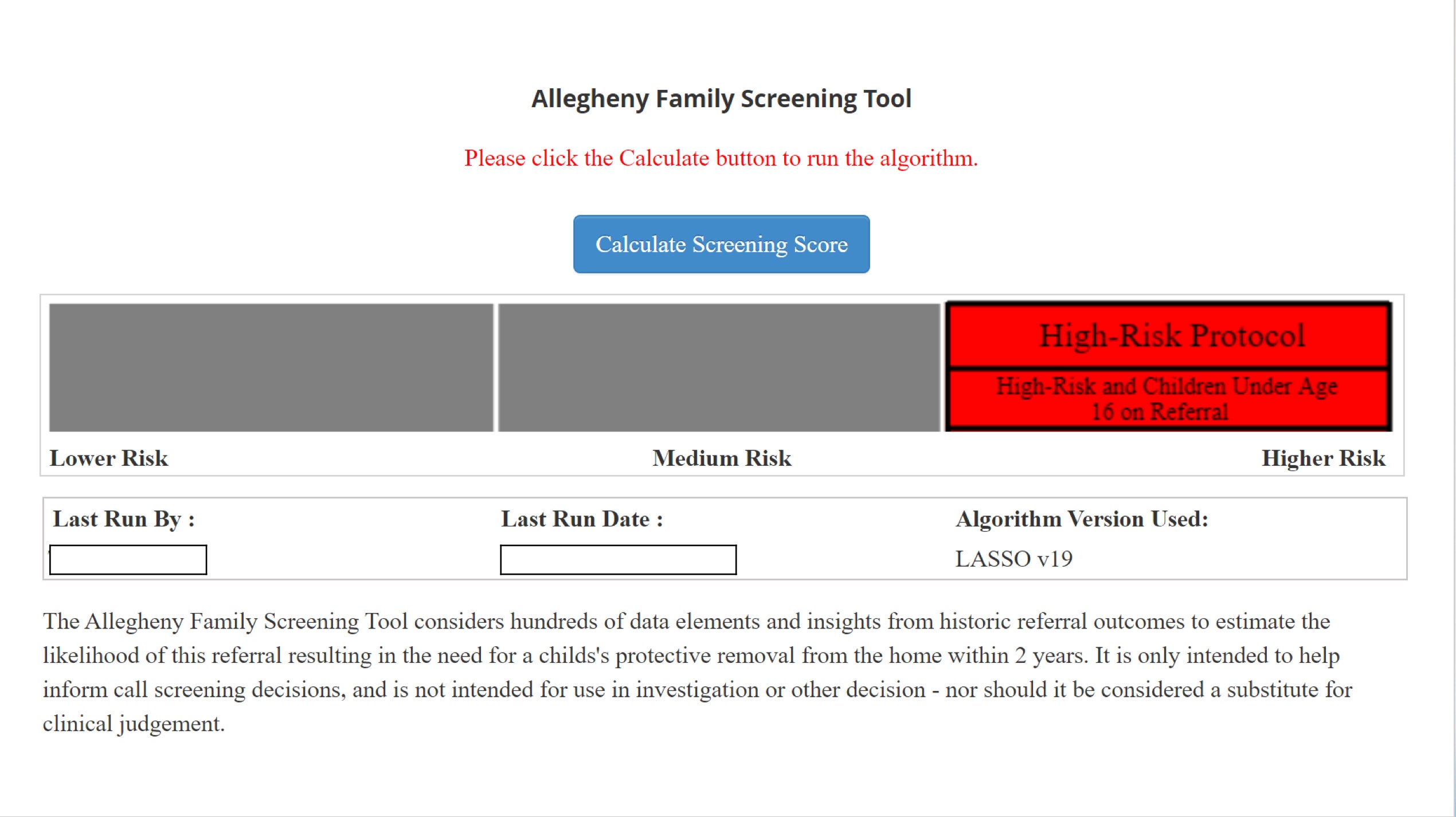Focus the Last Run By value box
Image resolution: width=1456 pixels, height=817 pixels.
pos(128,559)
